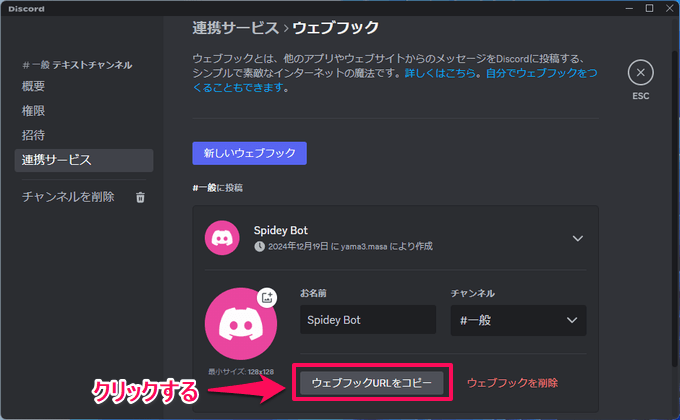The width and height of the screenshot is (680, 420).
Task: Click the Spidey Bot webhook title text
Action: 281,230
